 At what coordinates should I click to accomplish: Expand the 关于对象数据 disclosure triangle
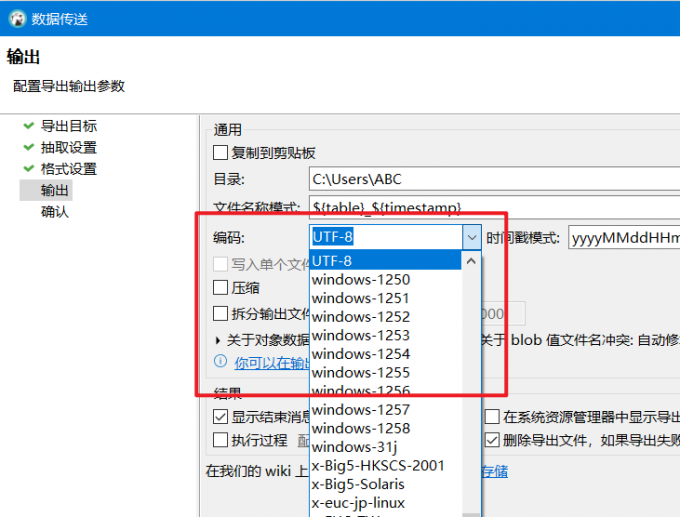pos(219,340)
